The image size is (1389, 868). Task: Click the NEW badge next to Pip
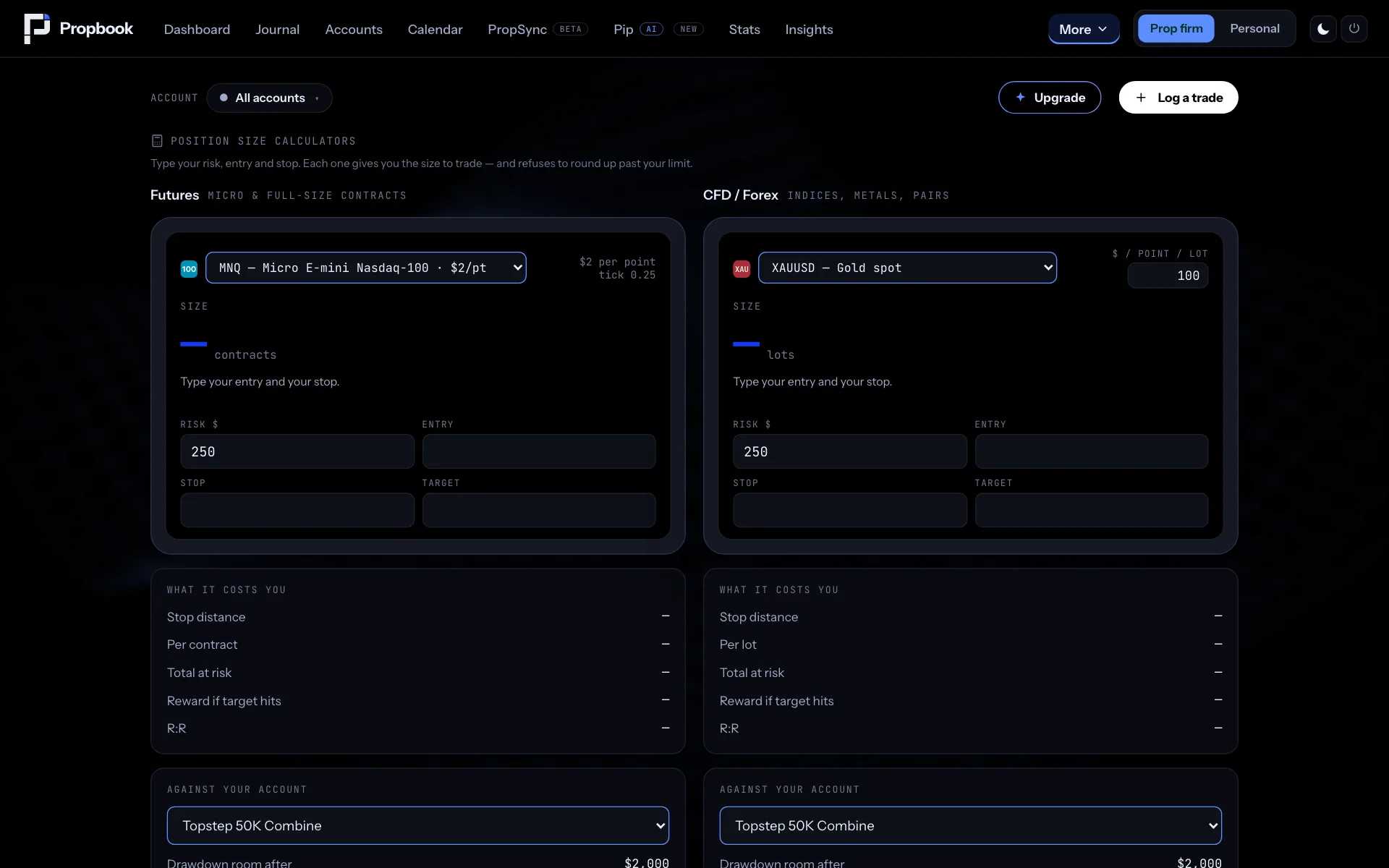pos(688,30)
